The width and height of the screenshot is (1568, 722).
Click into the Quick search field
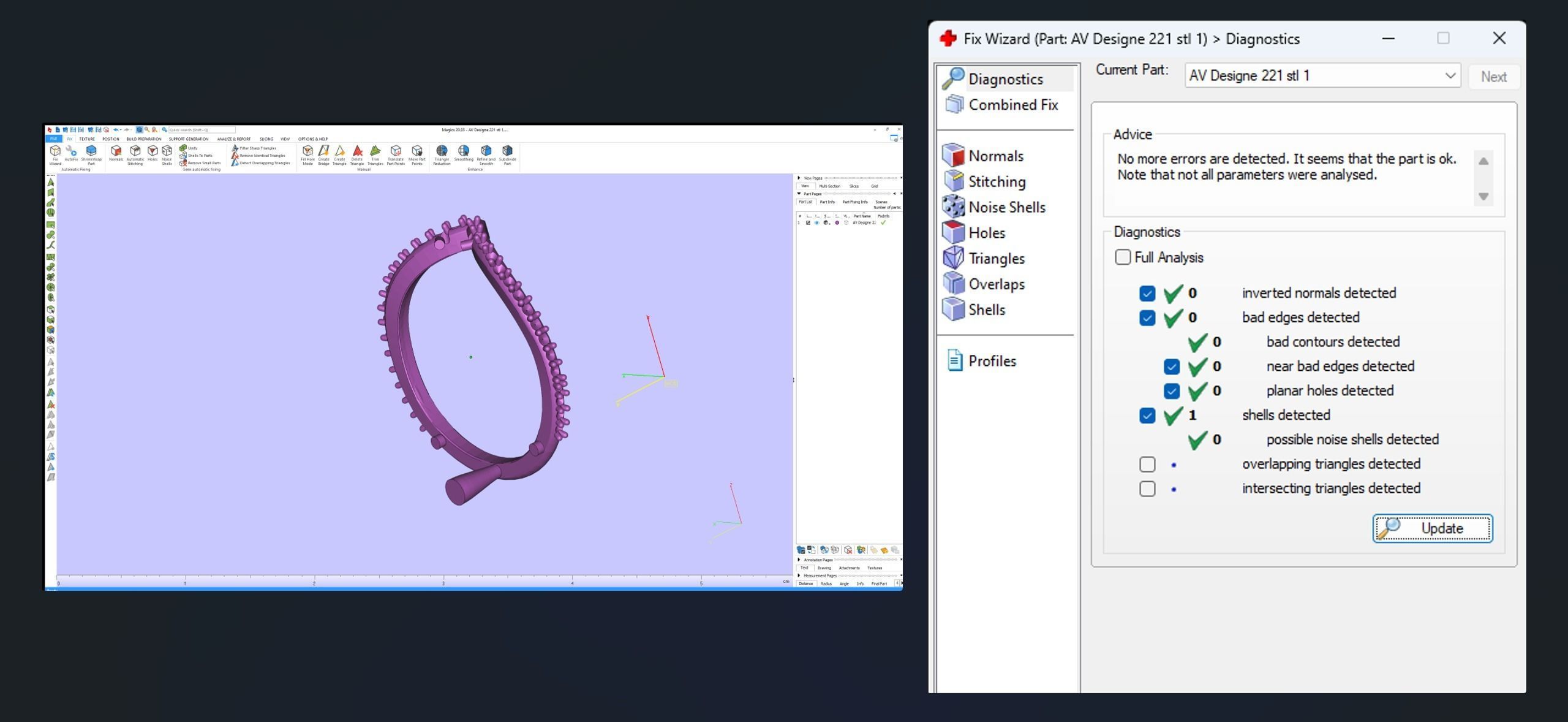tap(202, 130)
